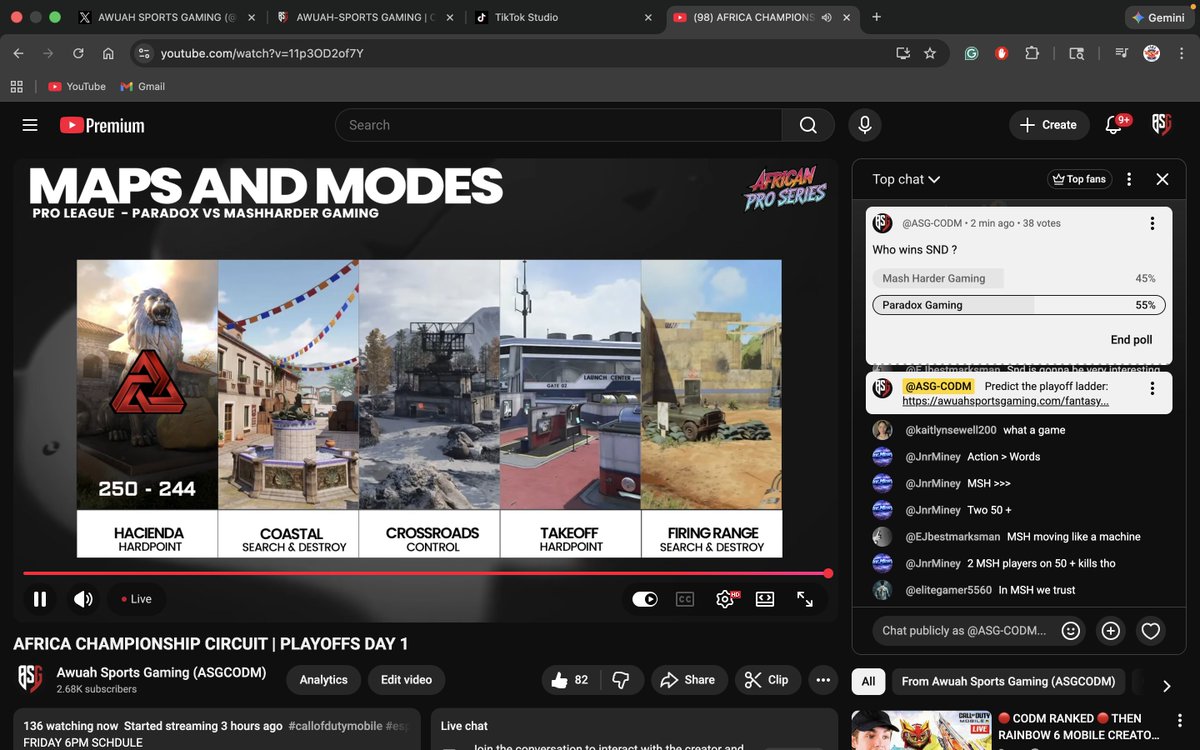This screenshot has height=750, width=1200.
Task: Expand the Top chat dropdown
Action: coord(906,179)
